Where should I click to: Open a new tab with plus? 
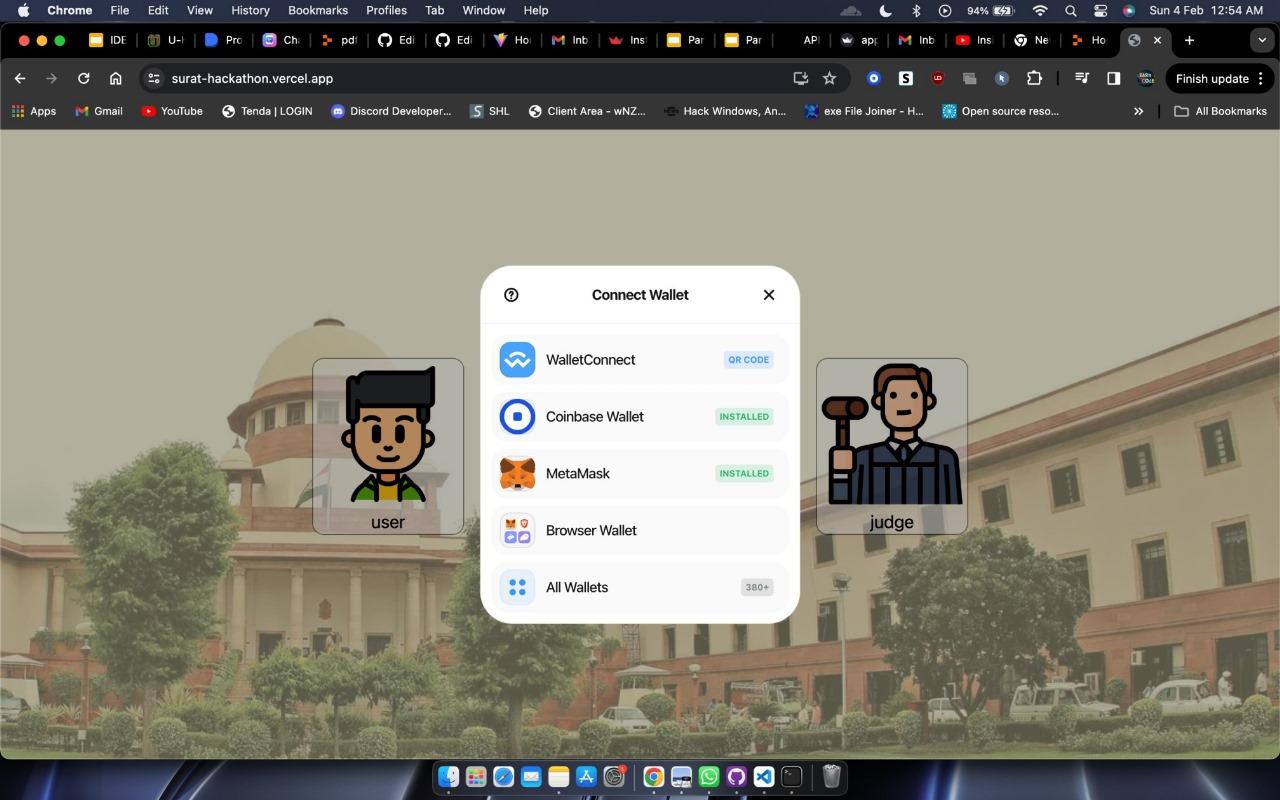[1189, 40]
